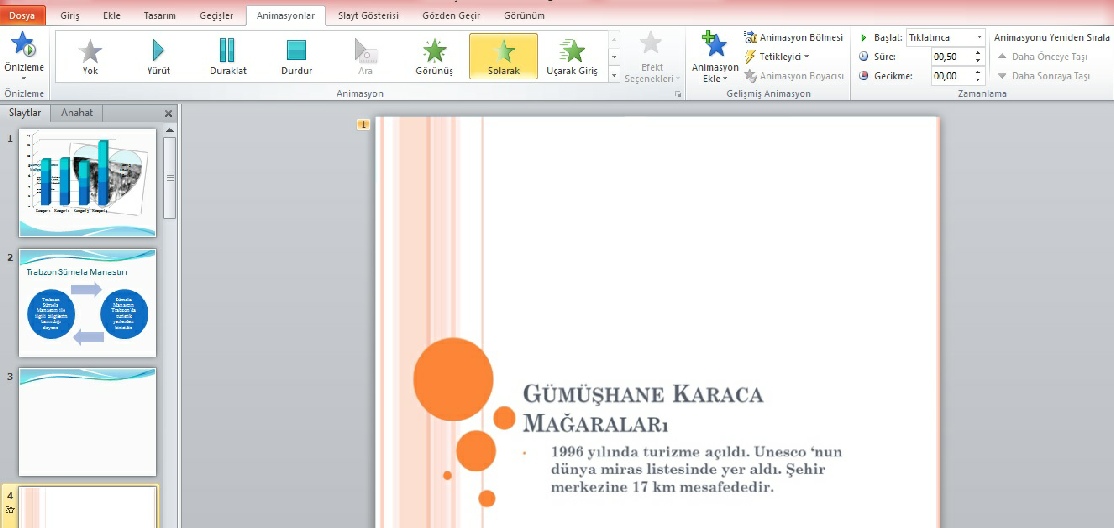1114x528 pixels.
Task: Select the Yok (none) animation
Action: pos(90,57)
